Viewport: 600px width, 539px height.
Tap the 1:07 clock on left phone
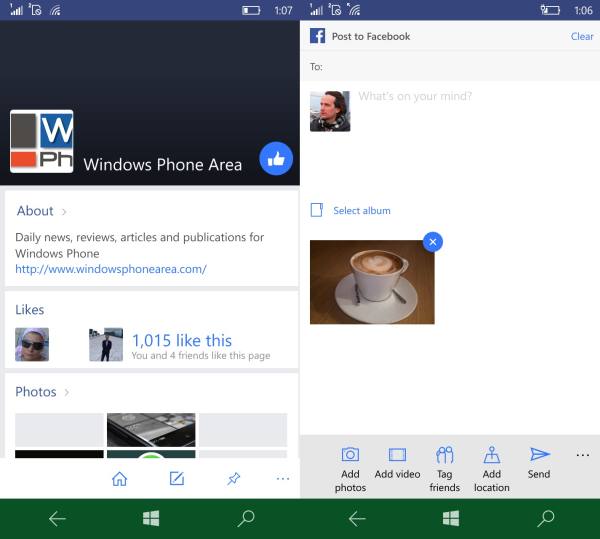pos(283,10)
